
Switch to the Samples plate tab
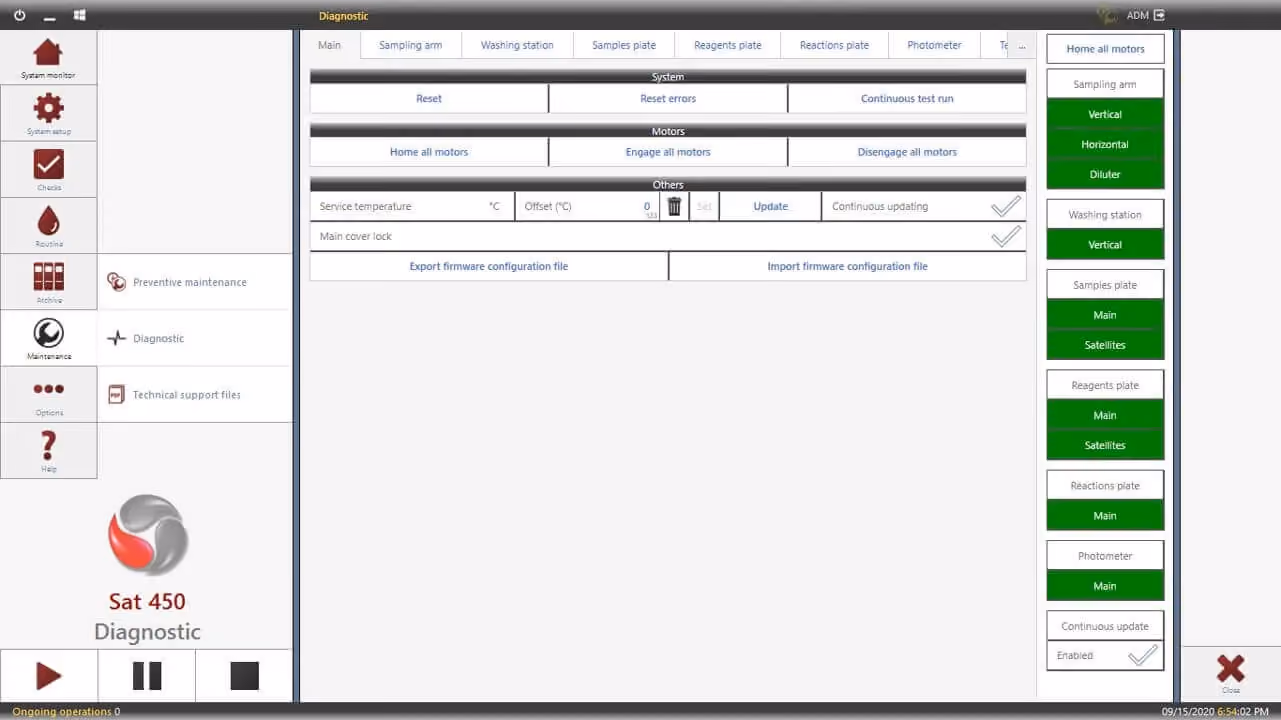pos(624,45)
